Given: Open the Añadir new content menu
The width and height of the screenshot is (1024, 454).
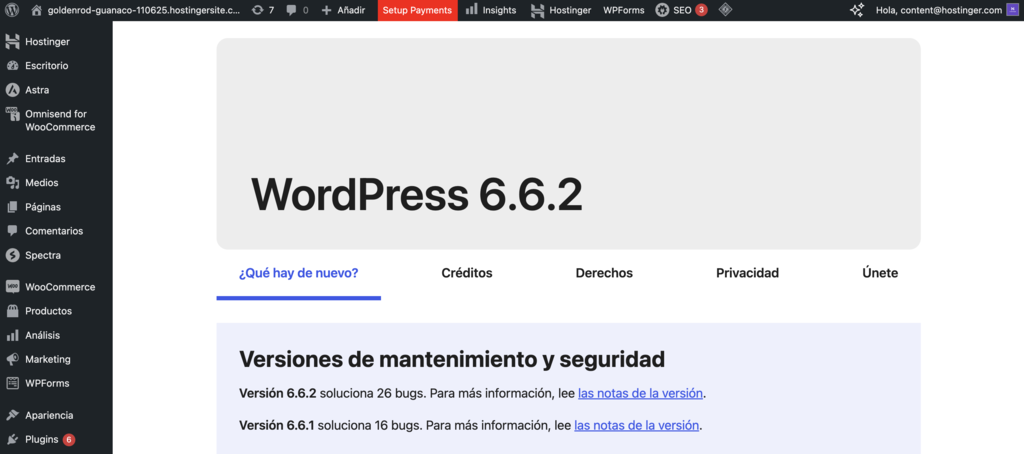Looking at the screenshot, I should (343, 10).
